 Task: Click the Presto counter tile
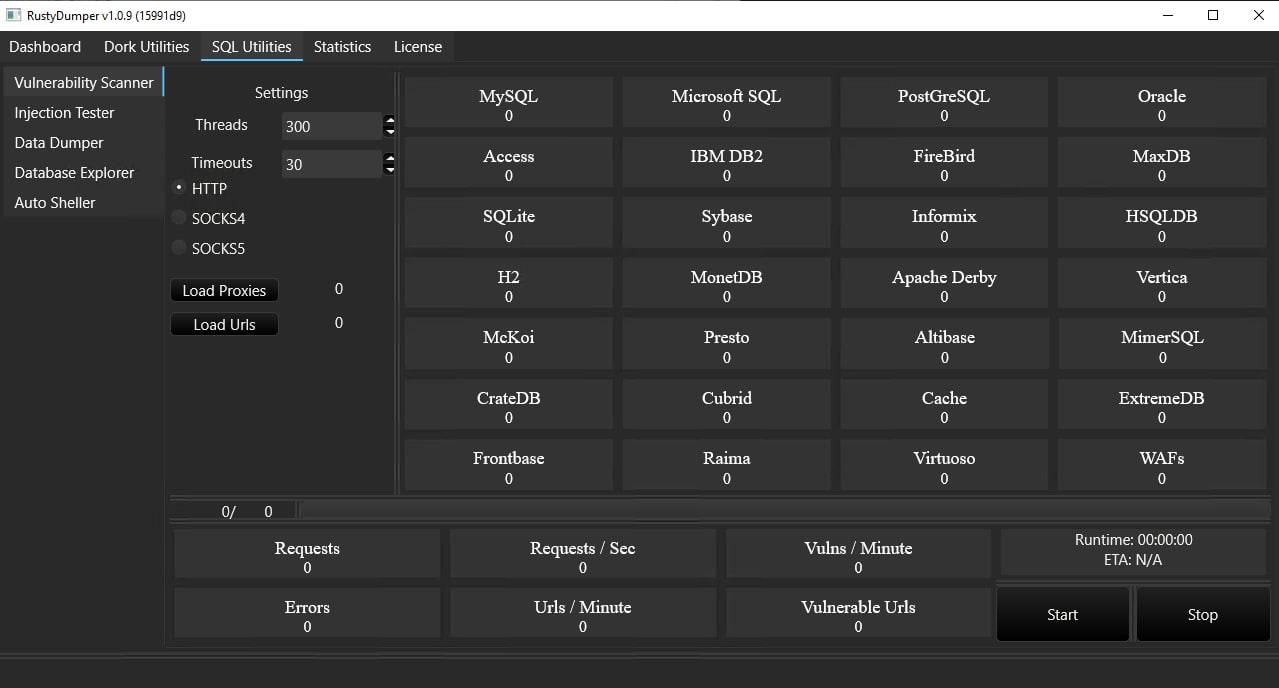click(x=727, y=346)
